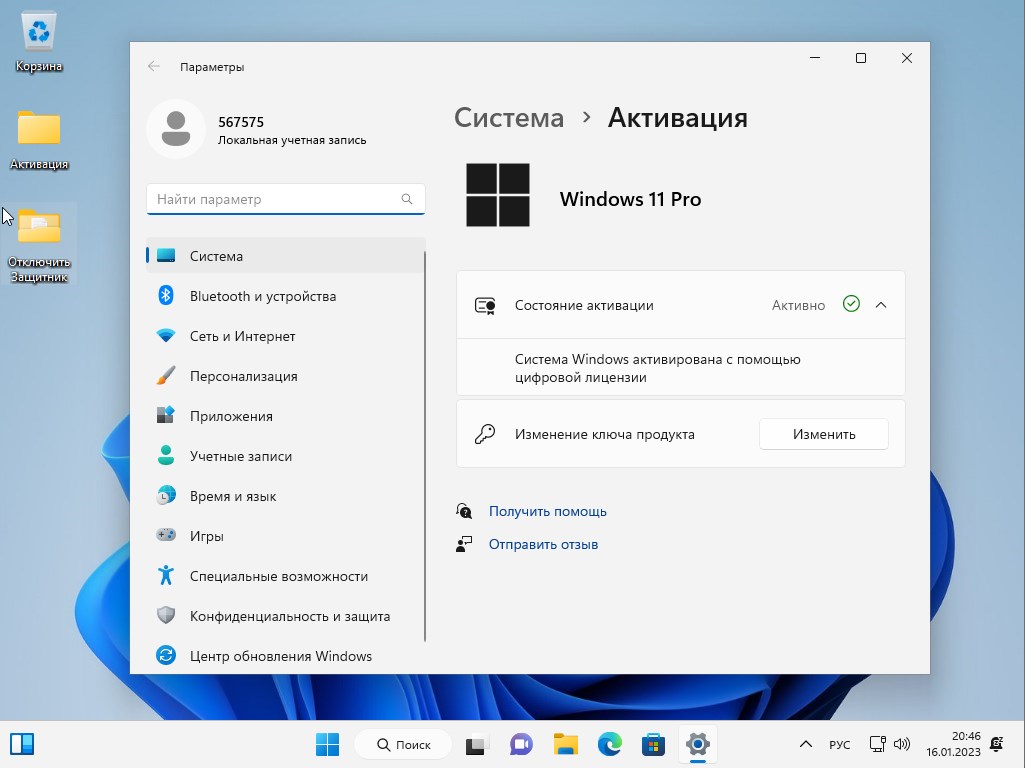Click the paintbrush icon for Персонализация
Viewport: 1025px width, 768px height.
pyautogui.click(x=166, y=375)
